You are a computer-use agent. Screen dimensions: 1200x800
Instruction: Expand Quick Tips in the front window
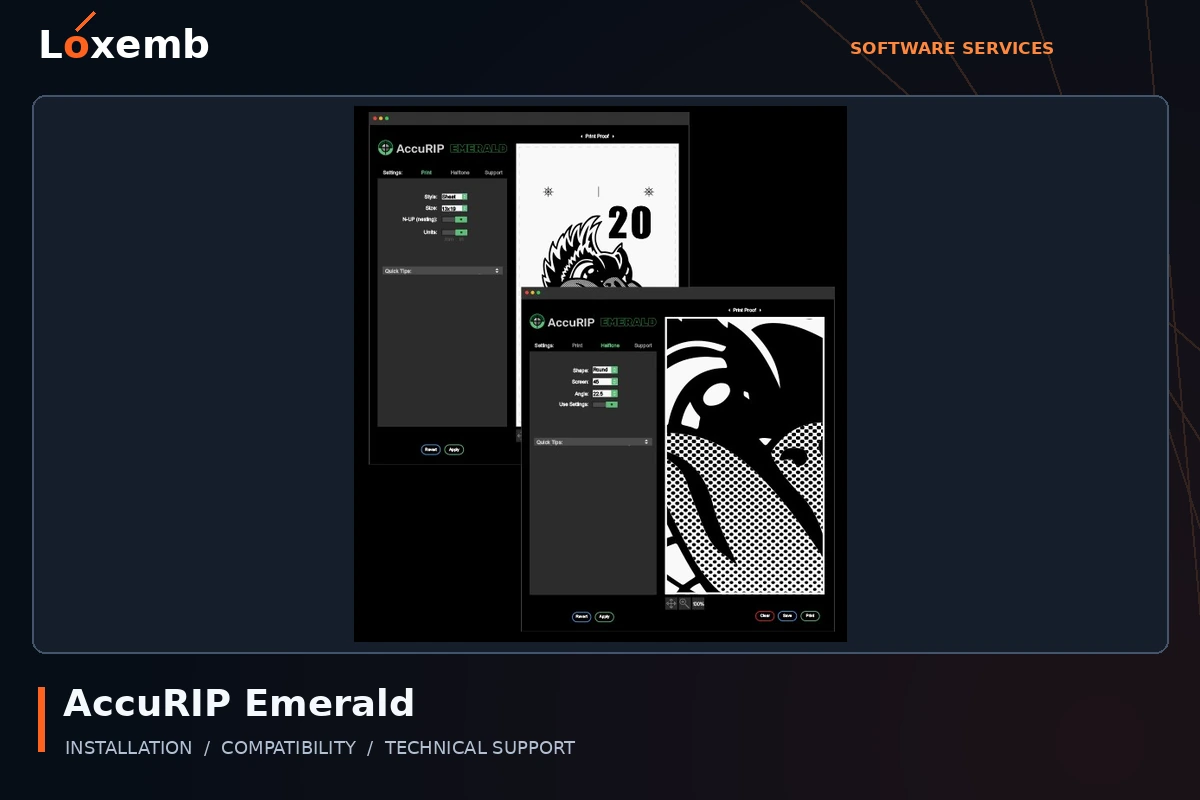pyautogui.click(x=592, y=442)
